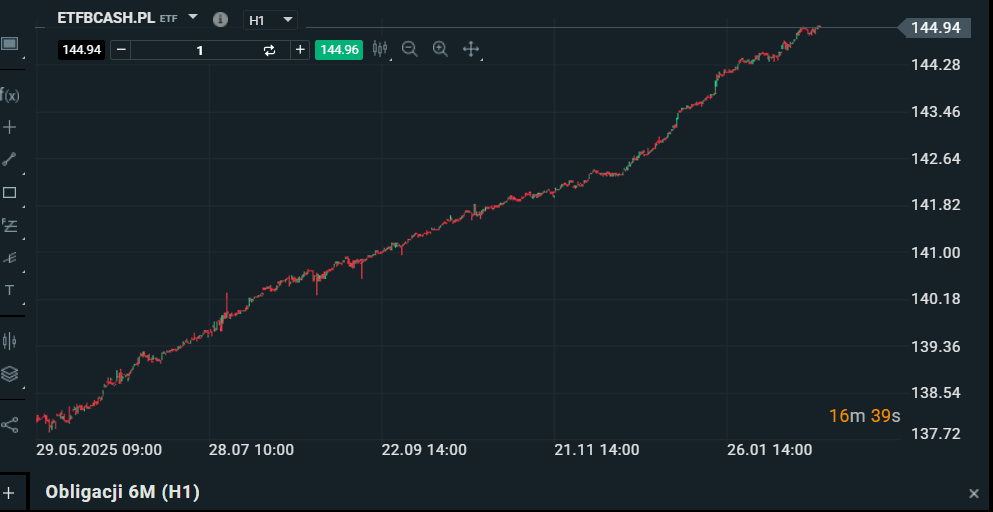Click the 144.94 sell price button

(82, 50)
